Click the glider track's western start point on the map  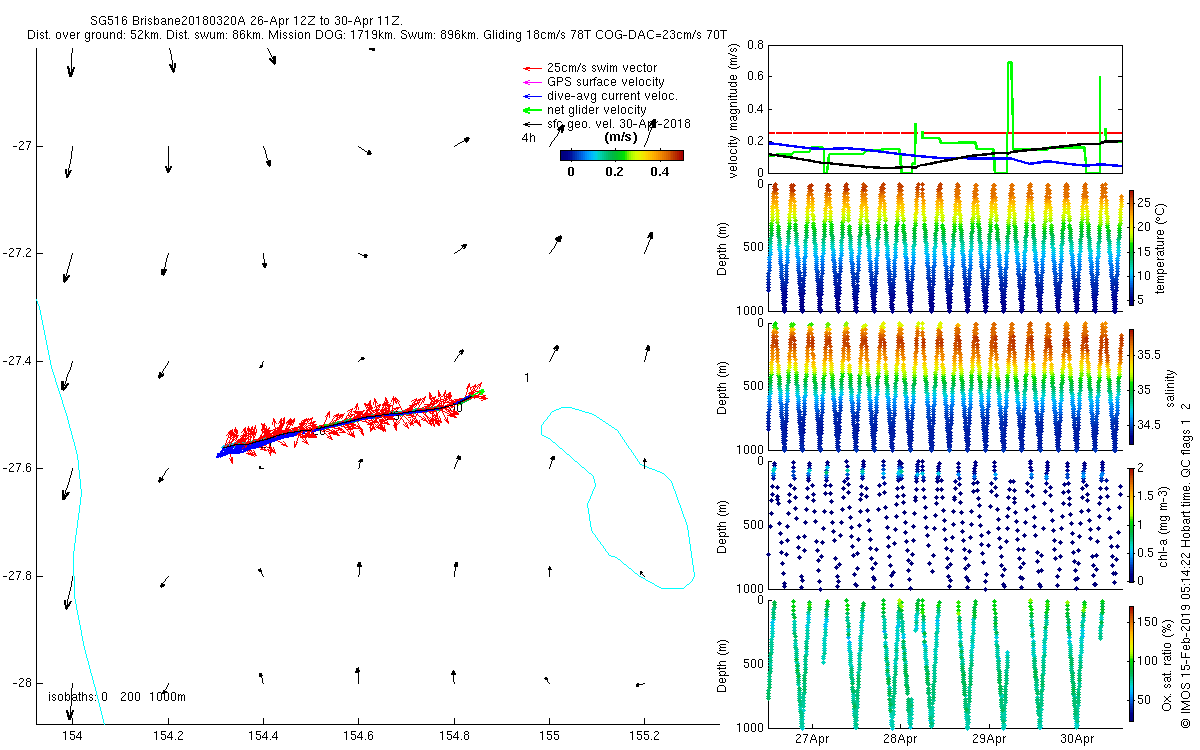(x=219, y=455)
